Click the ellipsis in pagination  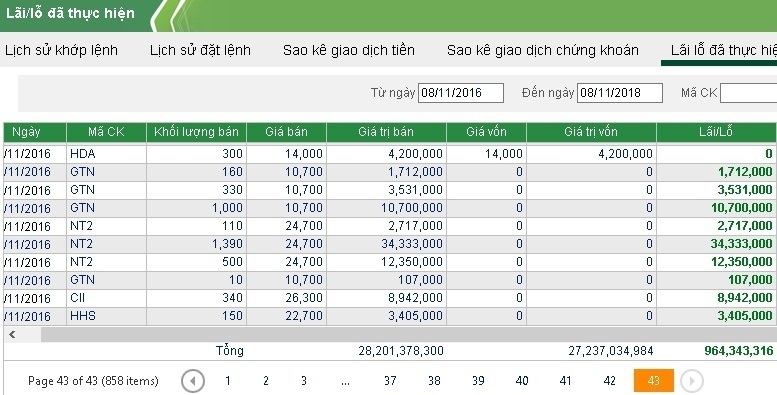tap(346, 381)
